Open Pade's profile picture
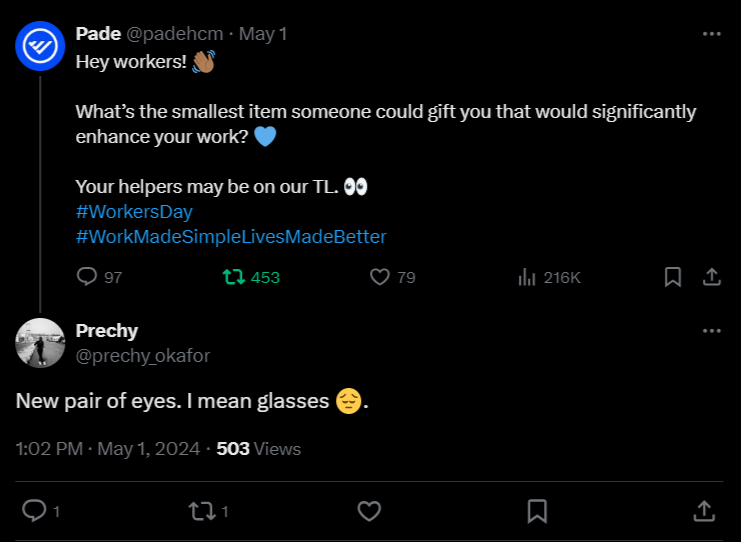 click(x=40, y=46)
